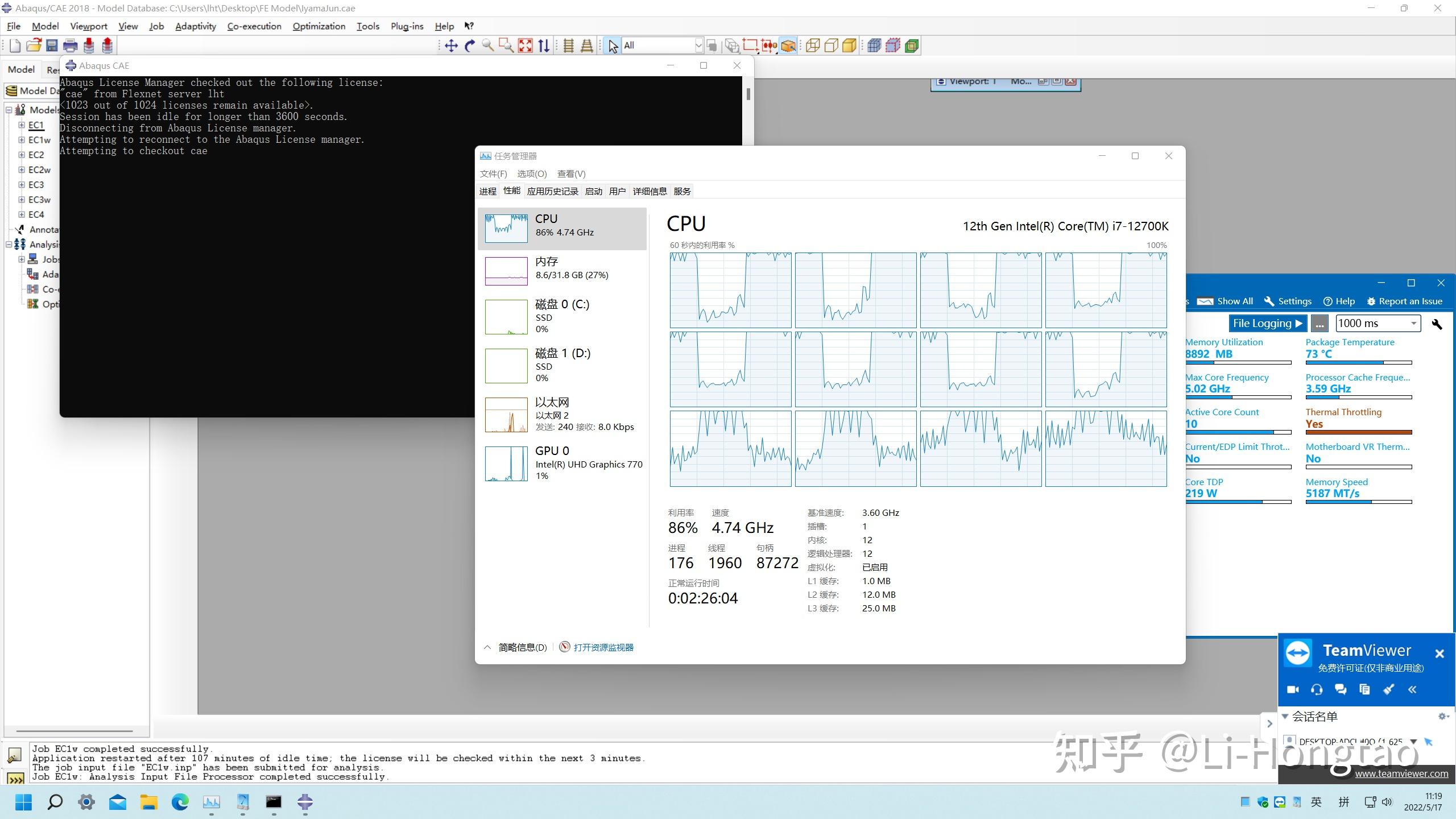Screen dimensions: 1456x819
Task: Click Report an Issue link
Action: pos(1405,301)
